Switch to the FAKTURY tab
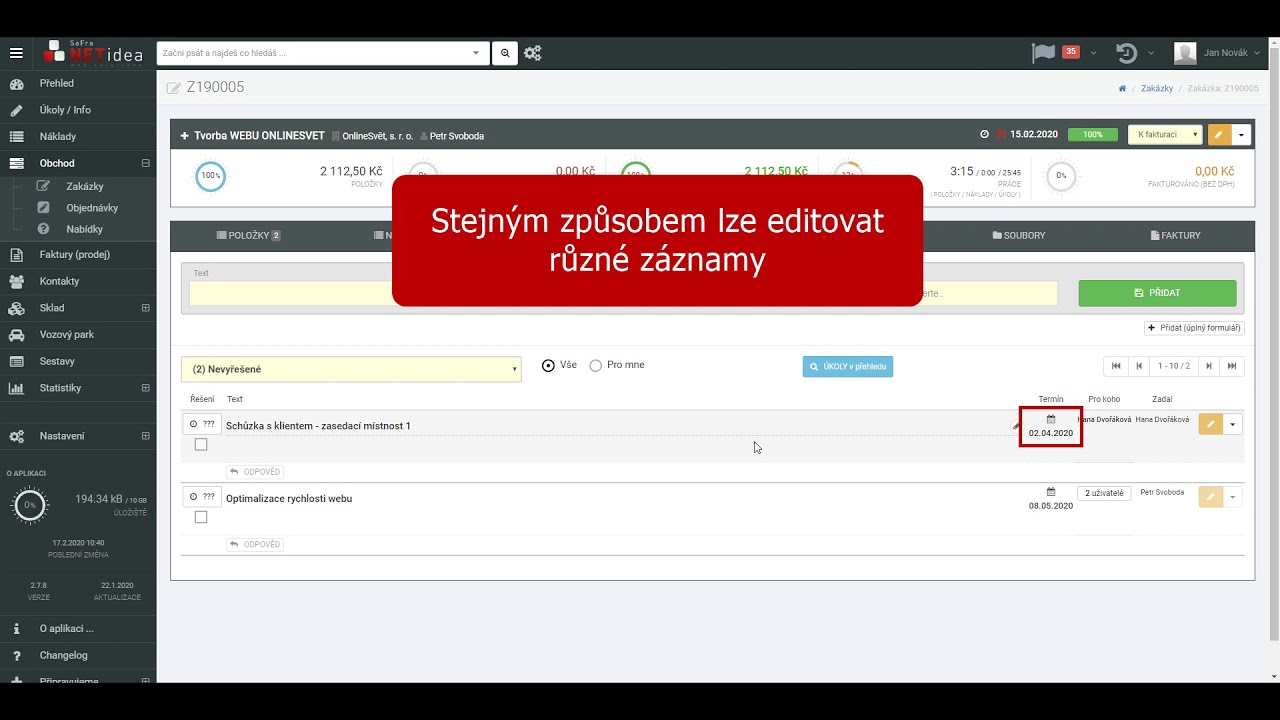 1174,236
